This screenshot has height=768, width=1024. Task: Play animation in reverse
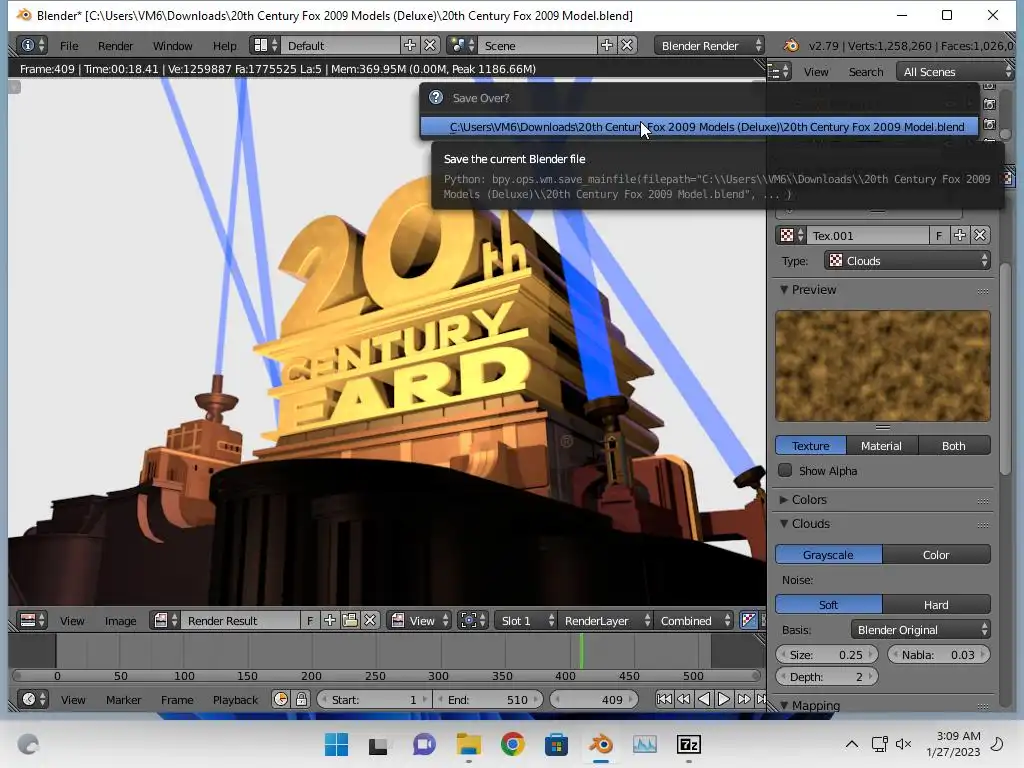pos(704,699)
